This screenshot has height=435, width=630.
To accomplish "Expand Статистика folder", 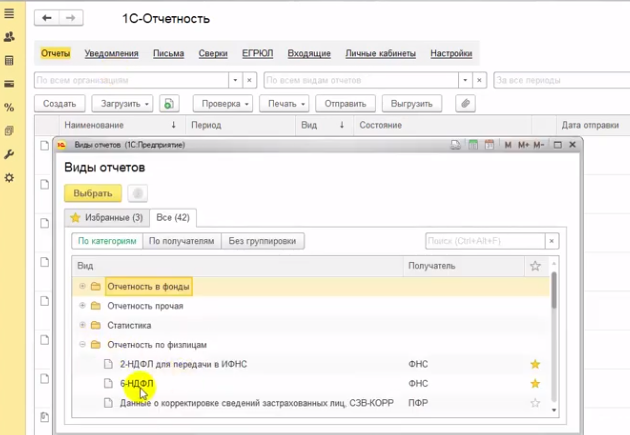I will point(82,325).
